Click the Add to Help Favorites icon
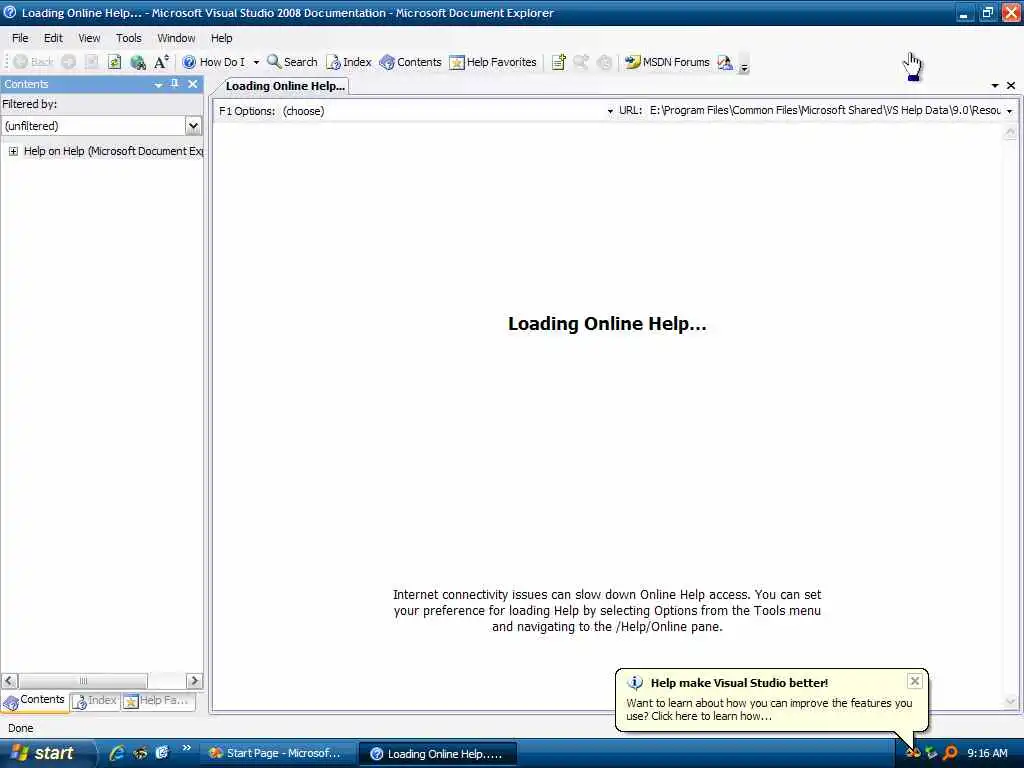 [x=558, y=62]
